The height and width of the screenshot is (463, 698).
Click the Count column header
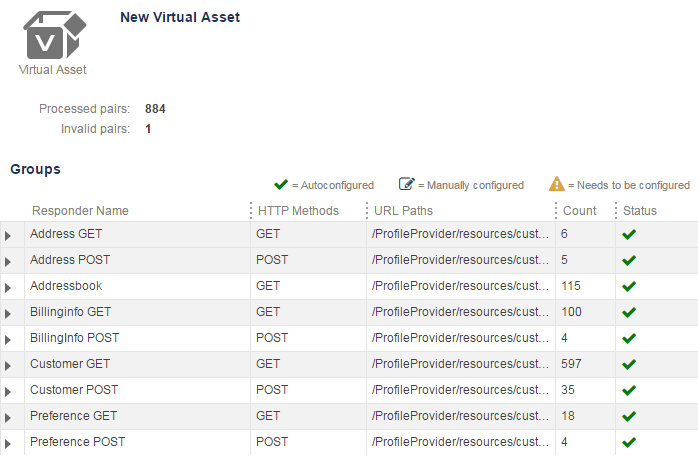(x=579, y=211)
